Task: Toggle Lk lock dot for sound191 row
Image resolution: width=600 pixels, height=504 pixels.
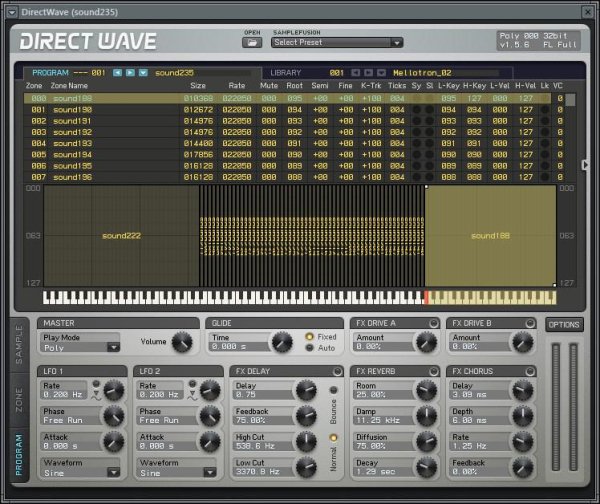Action: pos(545,121)
